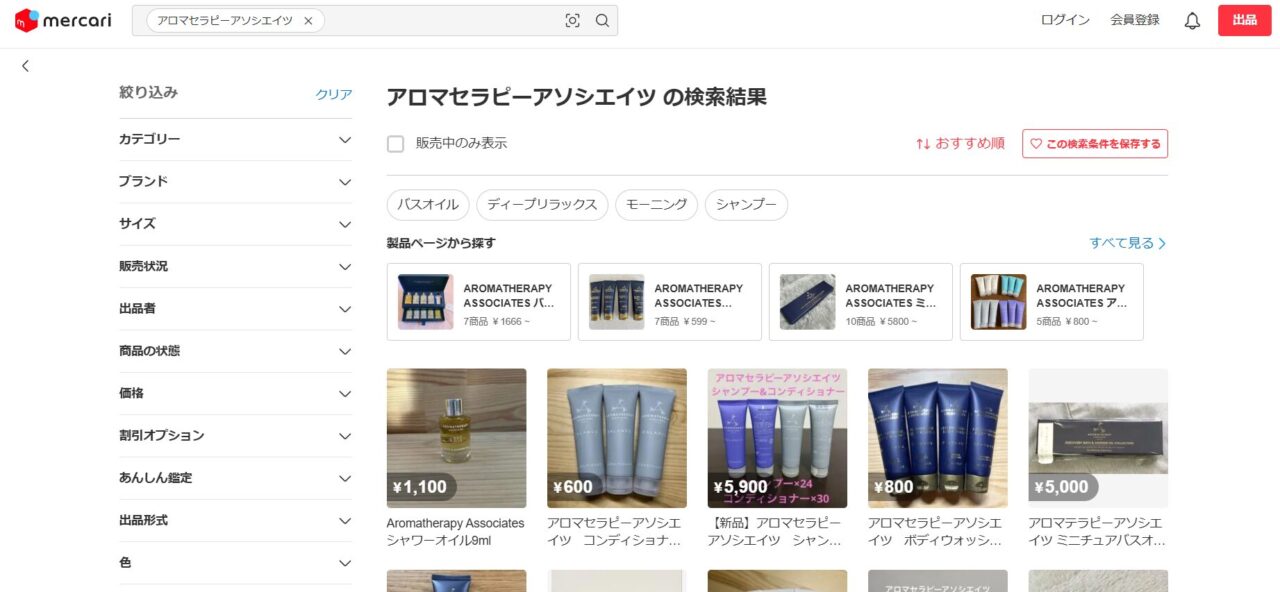The image size is (1280, 592).
Task: Open the ¥600 conditioner listing image
Action: pyautogui.click(x=617, y=438)
